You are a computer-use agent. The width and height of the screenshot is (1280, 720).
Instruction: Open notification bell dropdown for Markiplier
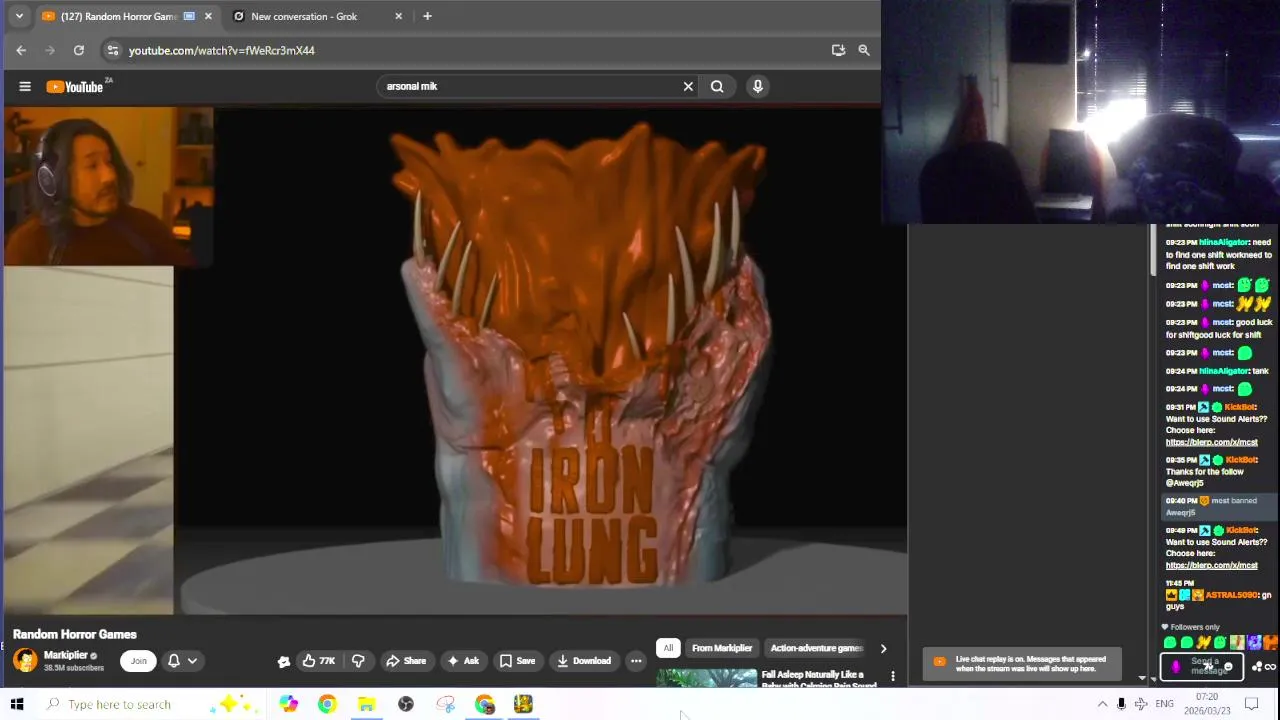(182, 661)
